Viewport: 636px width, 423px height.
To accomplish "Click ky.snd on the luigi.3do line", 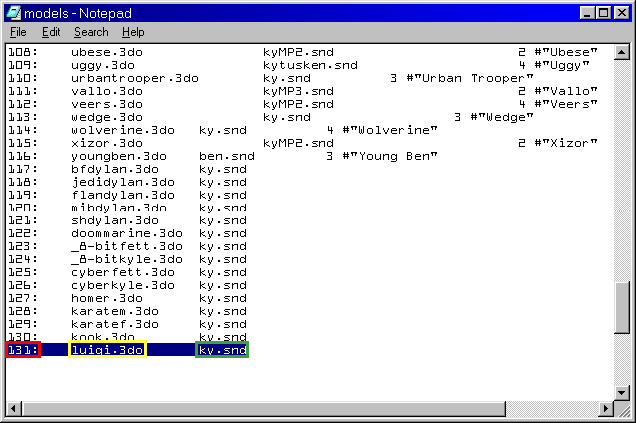I will (x=222, y=350).
